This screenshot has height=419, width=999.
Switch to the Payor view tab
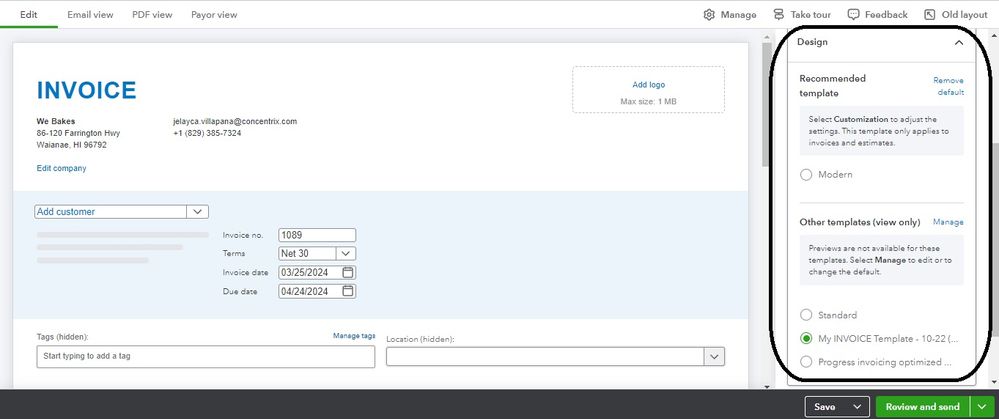click(x=214, y=15)
